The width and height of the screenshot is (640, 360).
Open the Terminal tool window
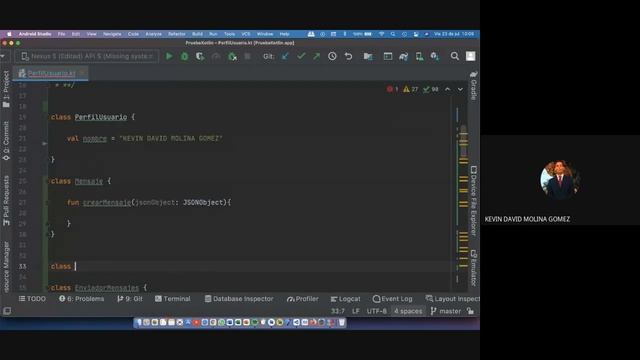[x=173, y=299]
